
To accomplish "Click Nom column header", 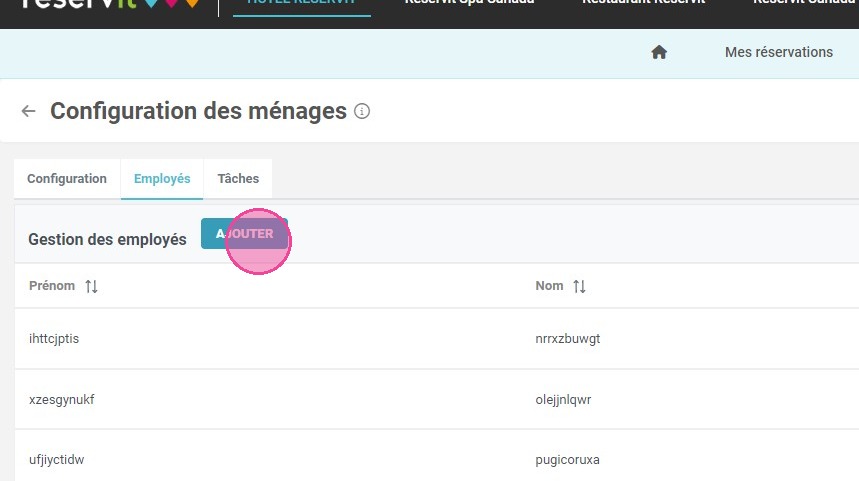I will tap(549, 286).
